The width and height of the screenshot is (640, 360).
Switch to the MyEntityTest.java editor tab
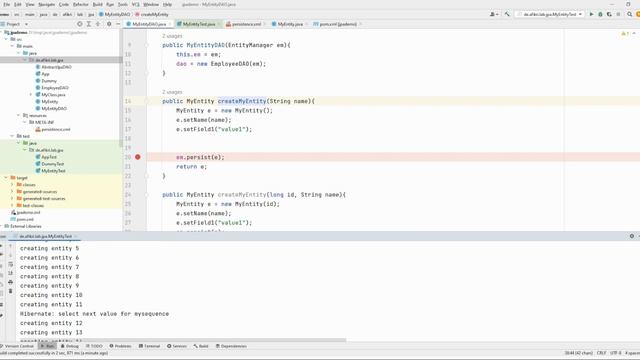tap(198, 24)
